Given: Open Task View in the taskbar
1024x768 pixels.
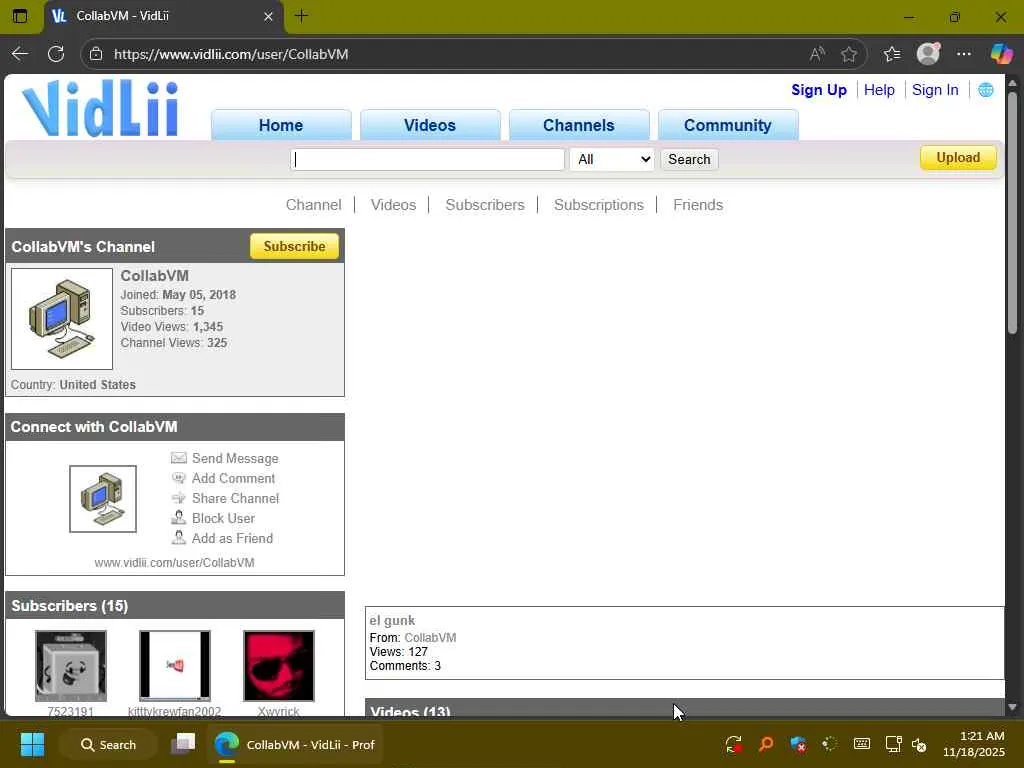Looking at the screenshot, I should pos(183,744).
